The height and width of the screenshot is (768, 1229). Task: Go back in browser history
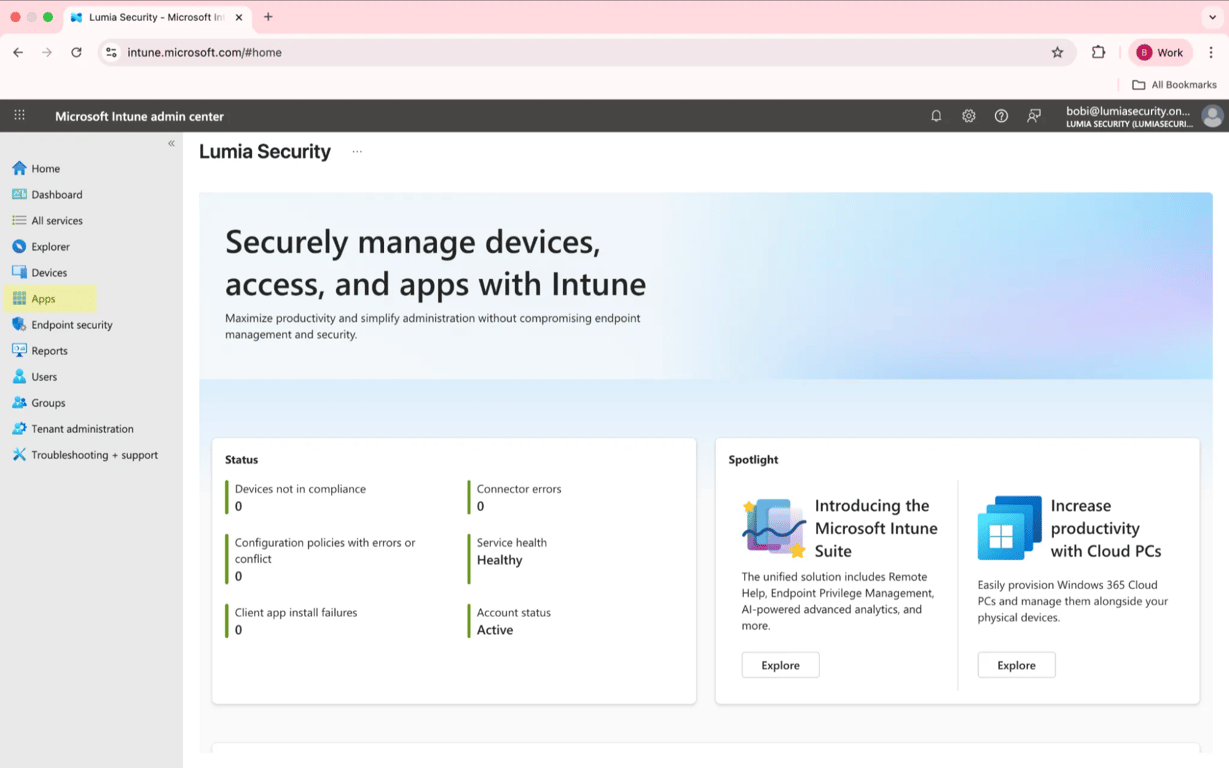18,52
